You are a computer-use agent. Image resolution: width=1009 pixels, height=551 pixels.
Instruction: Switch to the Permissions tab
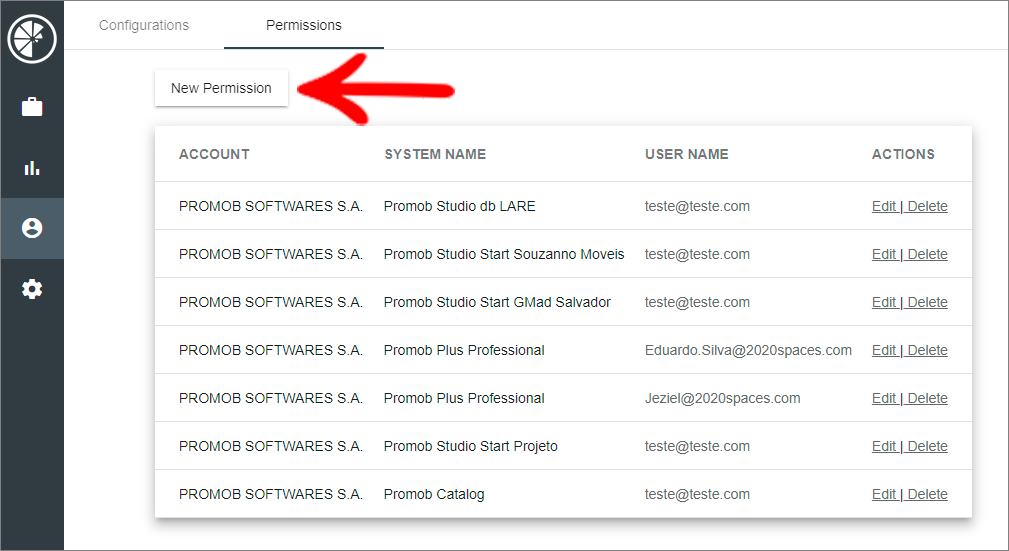[304, 25]
